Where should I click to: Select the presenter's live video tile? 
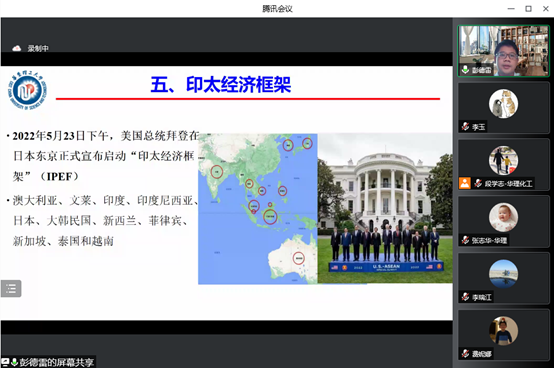click(503, 51)
